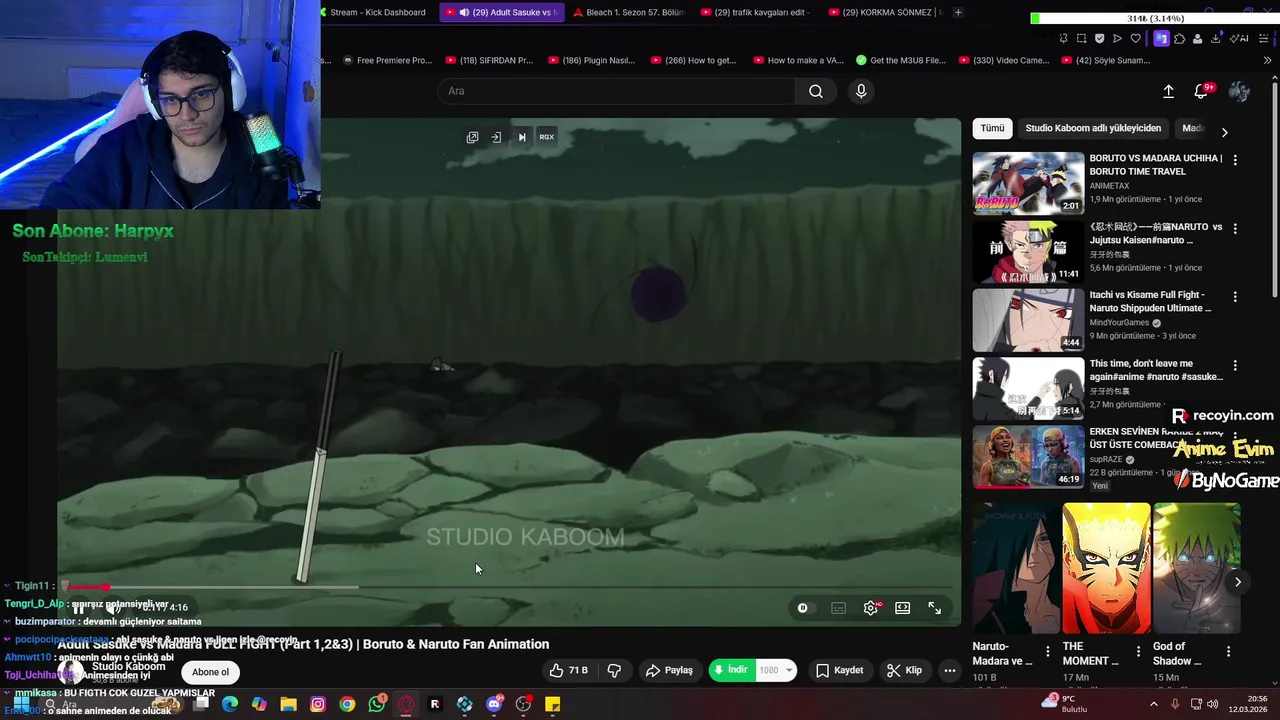Switch to KORKMA SÖNMEZ tab

coord(886,12)
